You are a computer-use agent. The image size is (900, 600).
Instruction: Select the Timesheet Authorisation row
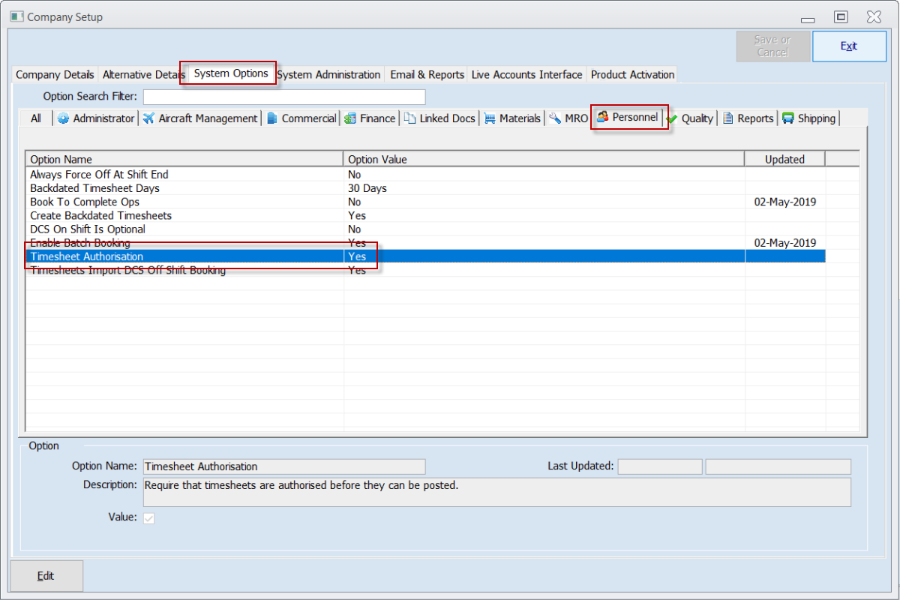(x=425, y=257)
